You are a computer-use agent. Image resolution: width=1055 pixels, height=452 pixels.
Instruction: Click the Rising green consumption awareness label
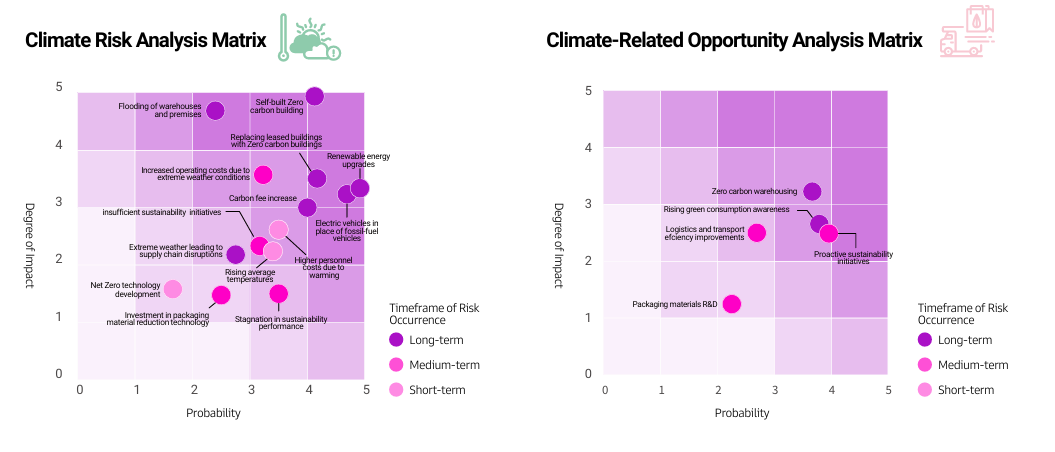click(726, 210)
